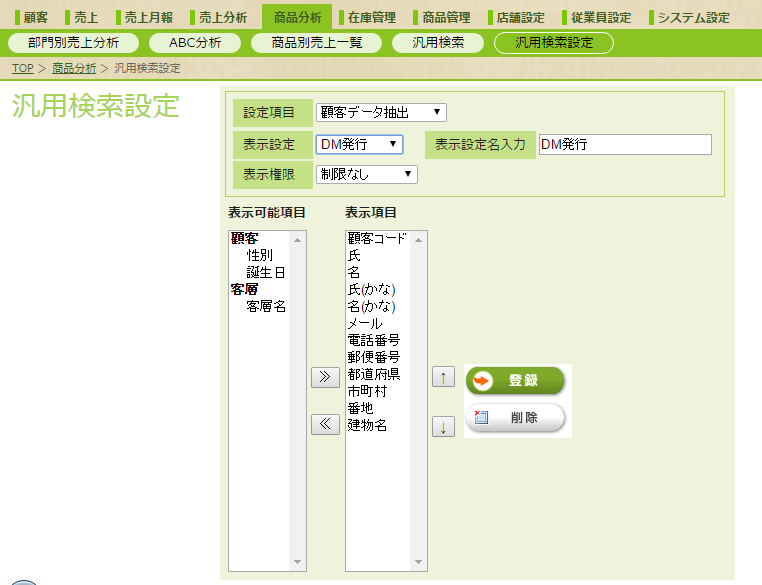The height and width of the screenshot is (585, 762).
Task: Open the 設定項目 顧客データ抽出 dropdown
Action: 381,113
